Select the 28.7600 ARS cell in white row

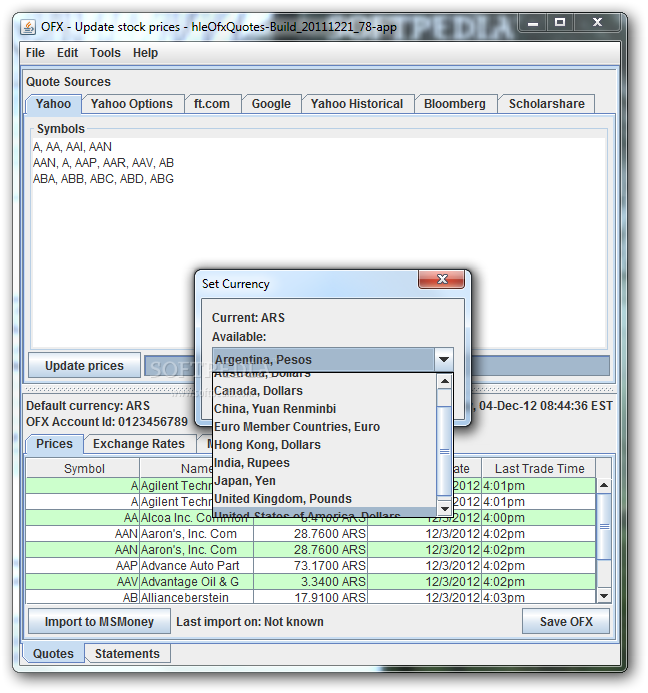click(x=310, y=534)
